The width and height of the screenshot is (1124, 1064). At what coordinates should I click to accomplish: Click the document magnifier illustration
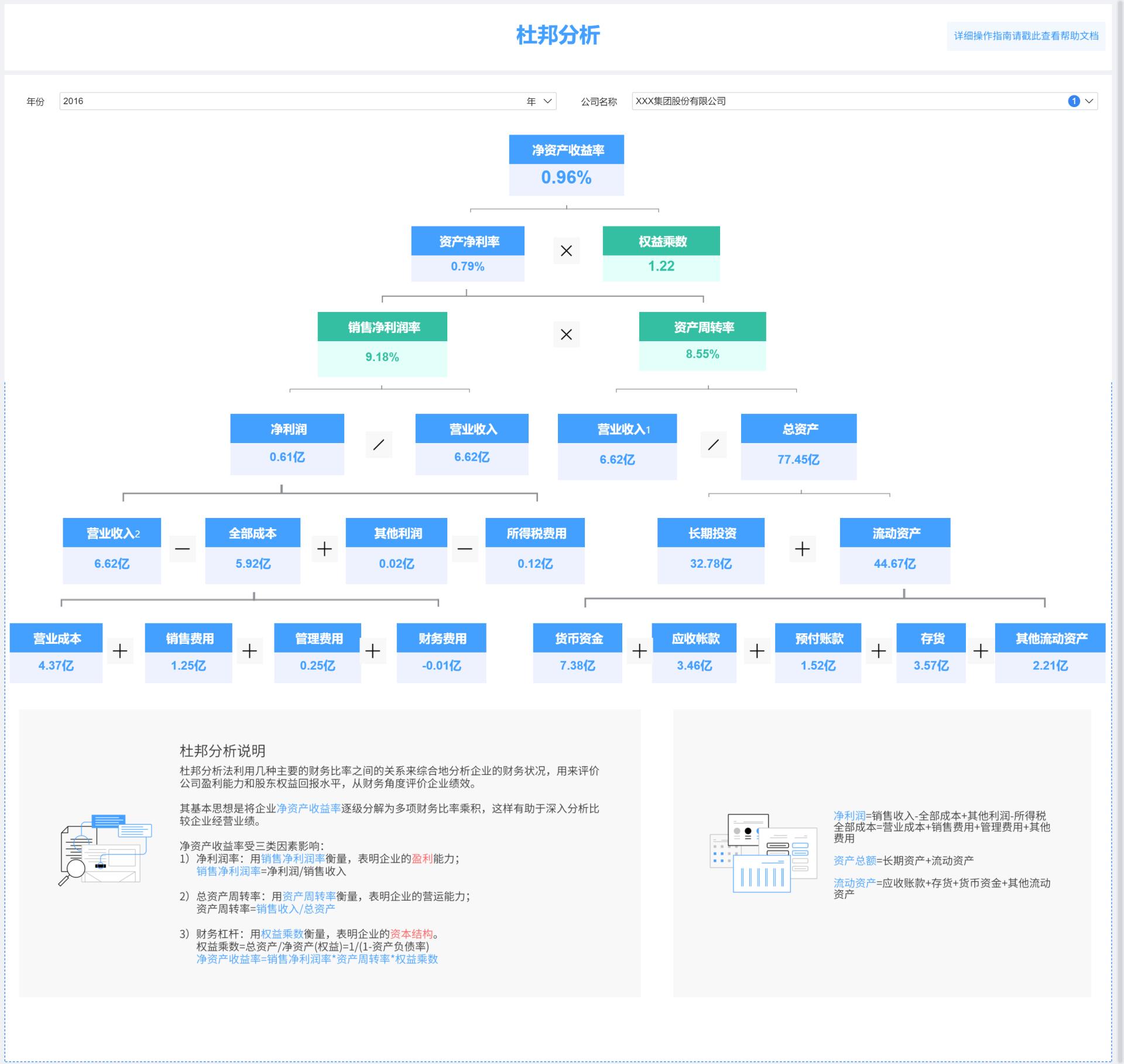click(x=105, y=850)
